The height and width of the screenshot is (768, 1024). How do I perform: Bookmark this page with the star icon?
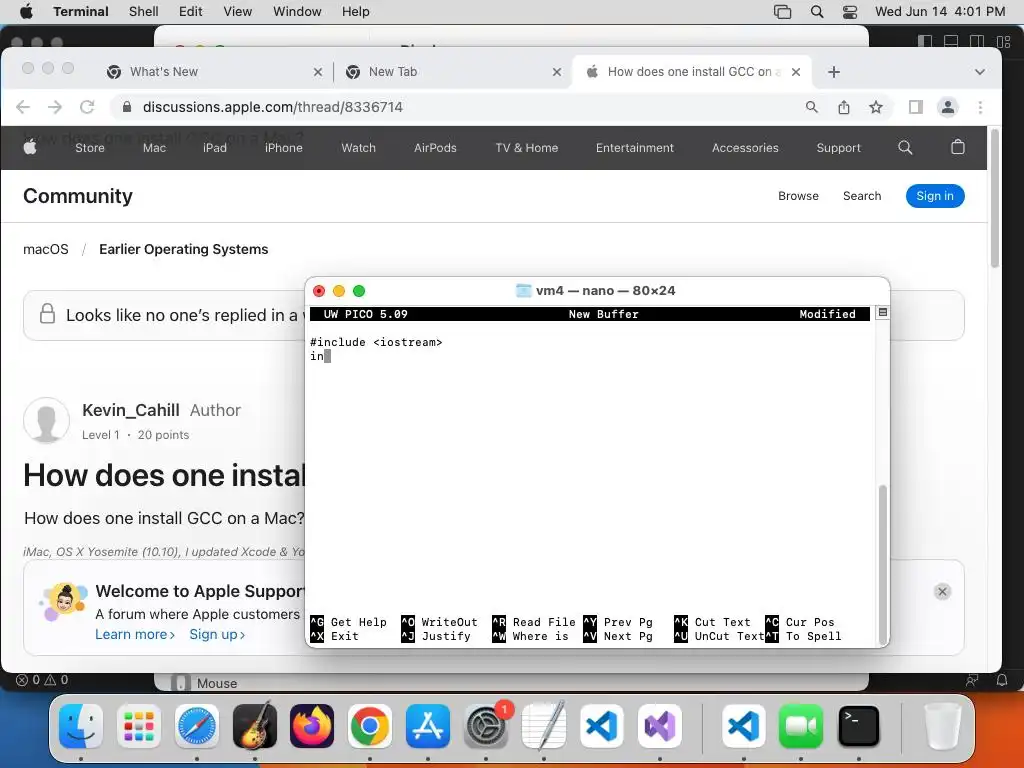click(876, 107)
